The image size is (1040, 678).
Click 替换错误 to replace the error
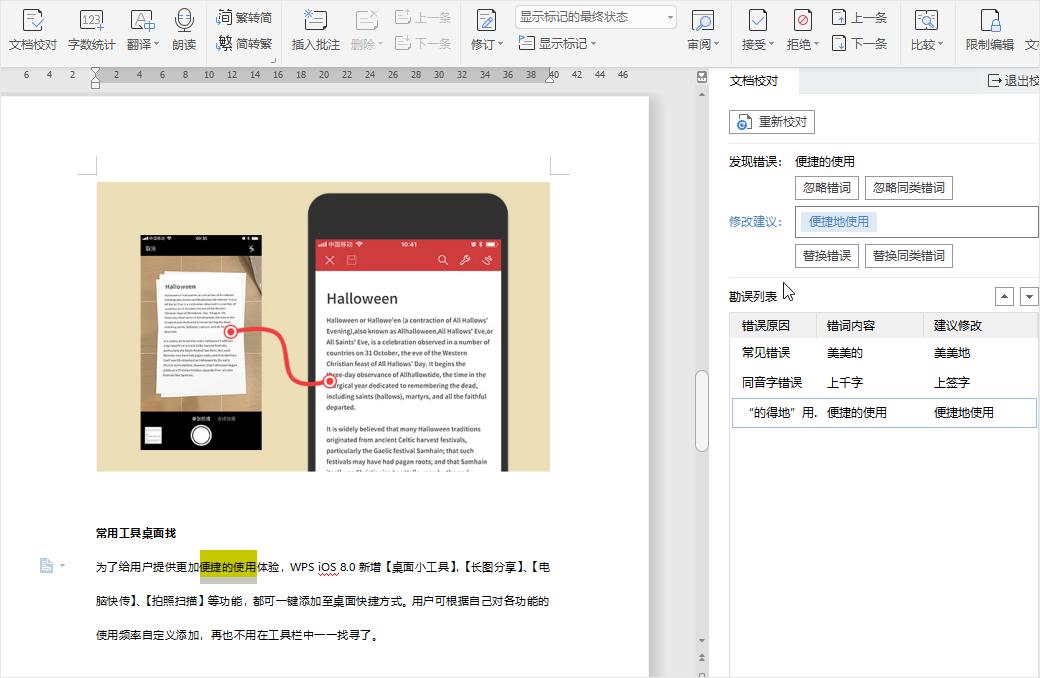click(x=827, y=256)
